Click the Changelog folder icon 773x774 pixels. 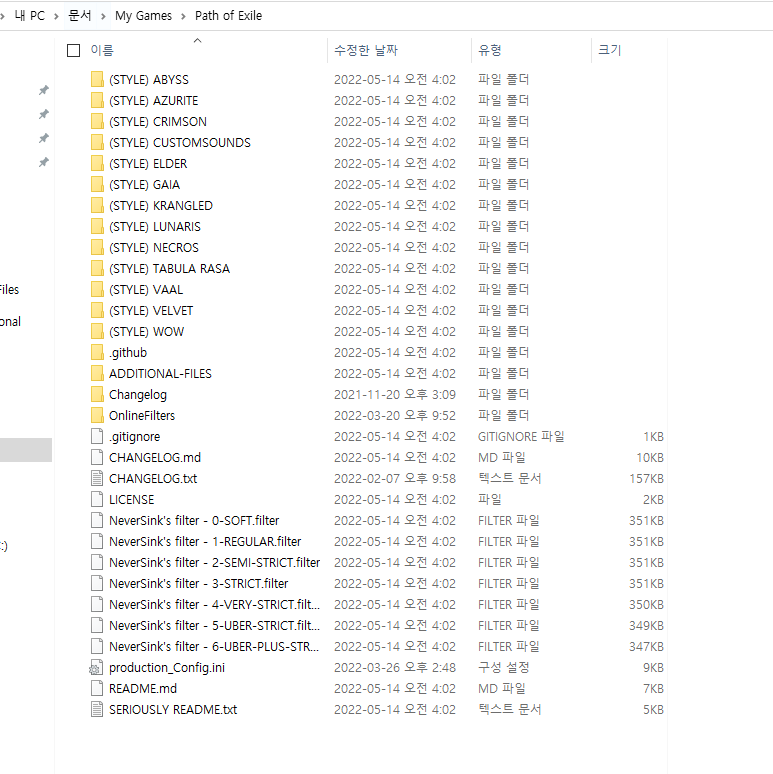tap(97, 394)
